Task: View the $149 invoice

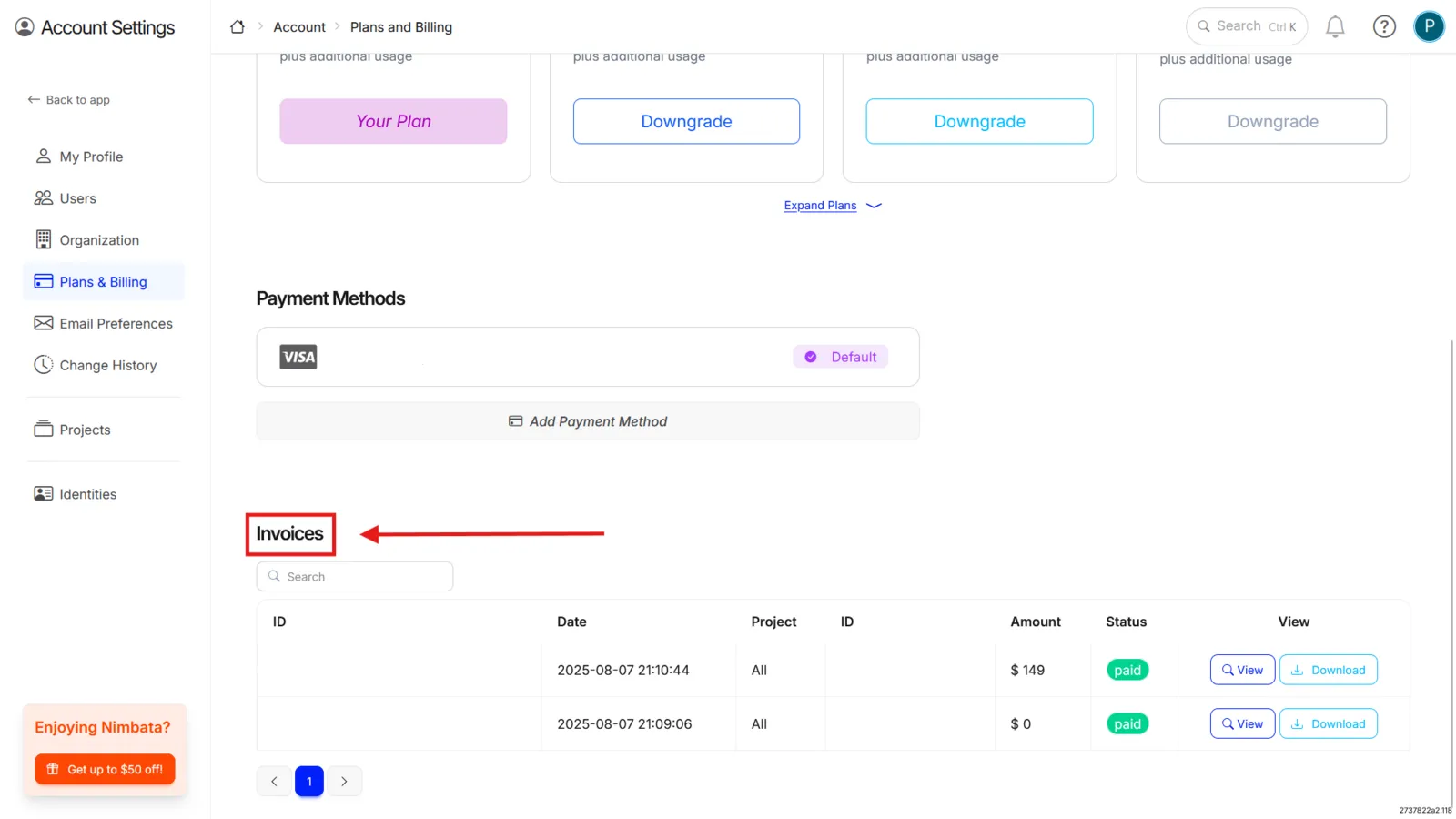Action: [x=1242, y=670]
